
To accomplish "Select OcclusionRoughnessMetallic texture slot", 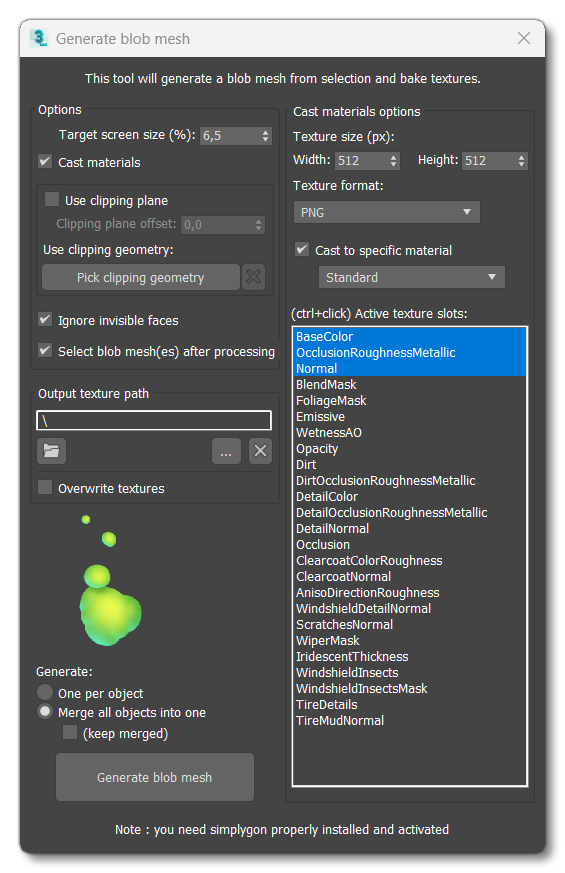I will tap(410, 352).
